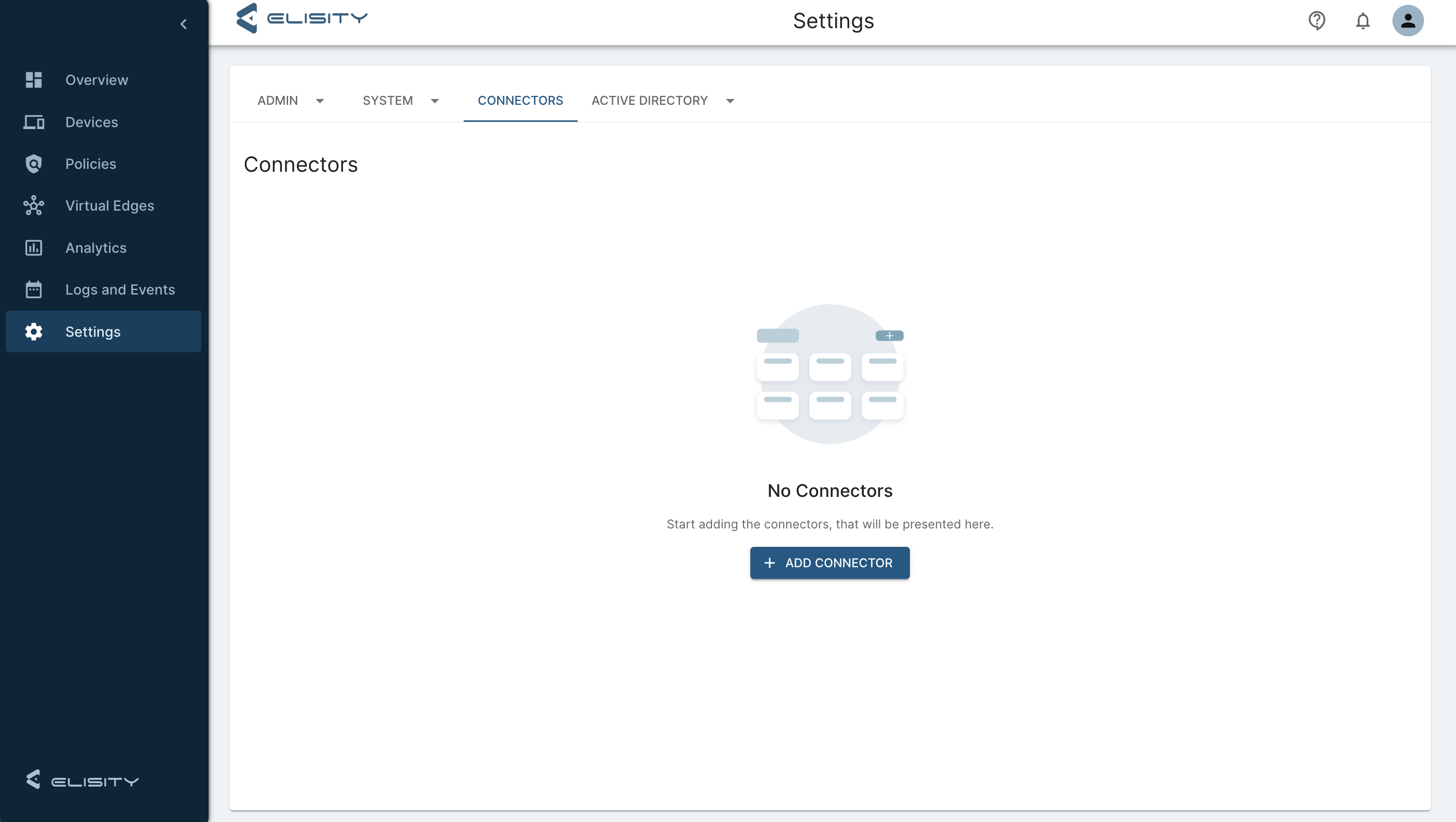Switch to the CONNECTORS tab
Viewport: 1456px width, 822px height.
pos(520,100)
